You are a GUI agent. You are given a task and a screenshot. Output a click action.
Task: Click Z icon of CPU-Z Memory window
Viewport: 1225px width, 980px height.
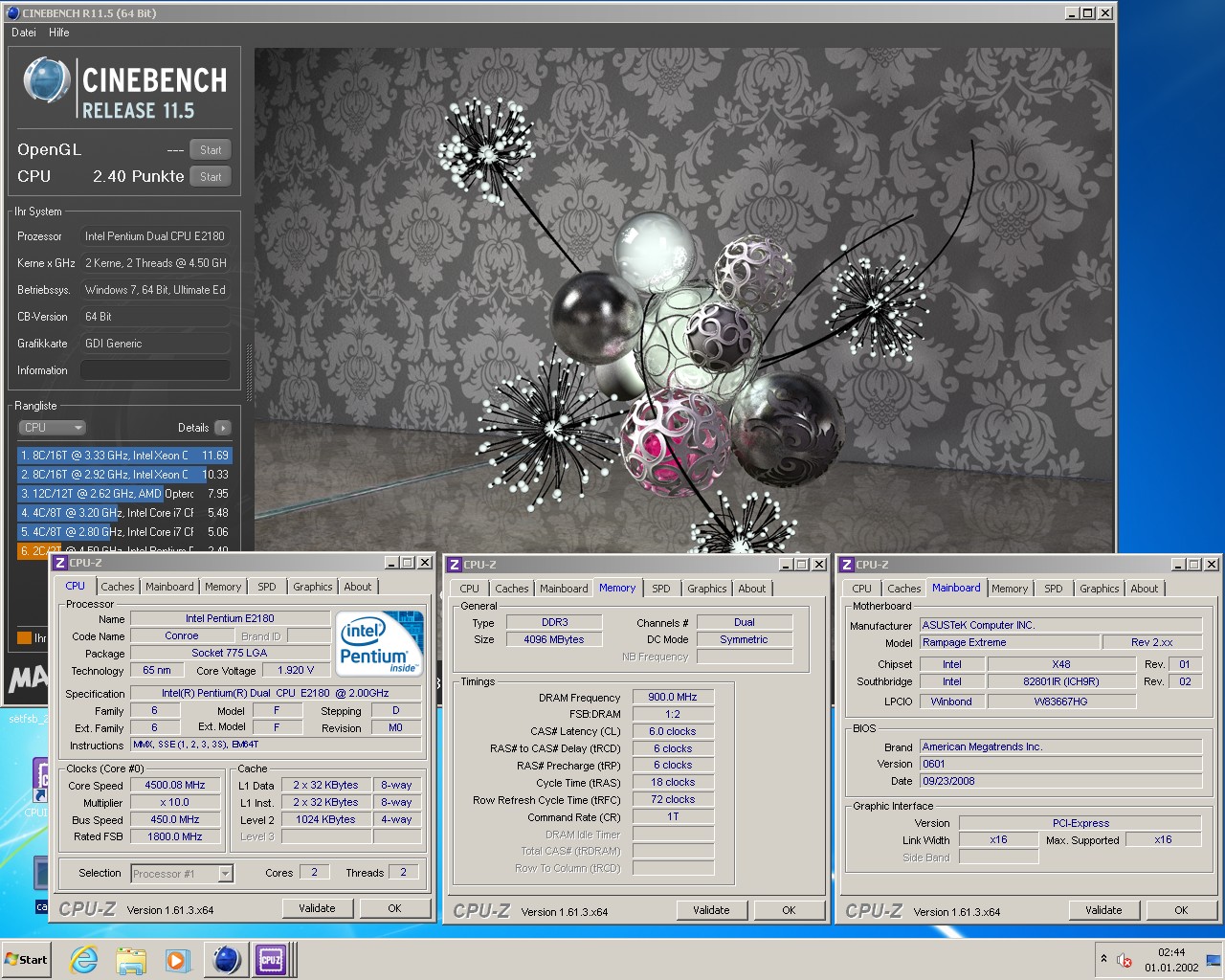click(x=456, y=565)
